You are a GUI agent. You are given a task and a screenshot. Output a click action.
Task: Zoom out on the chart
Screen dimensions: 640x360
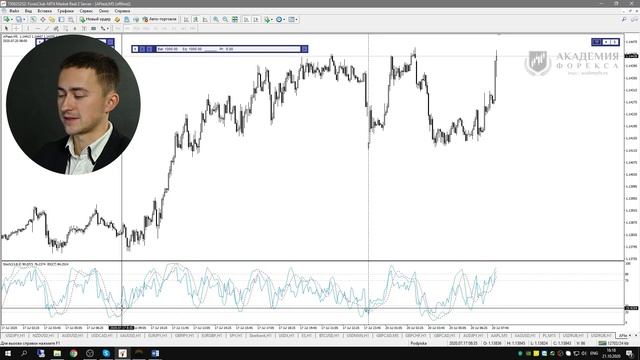pos(225,19)
